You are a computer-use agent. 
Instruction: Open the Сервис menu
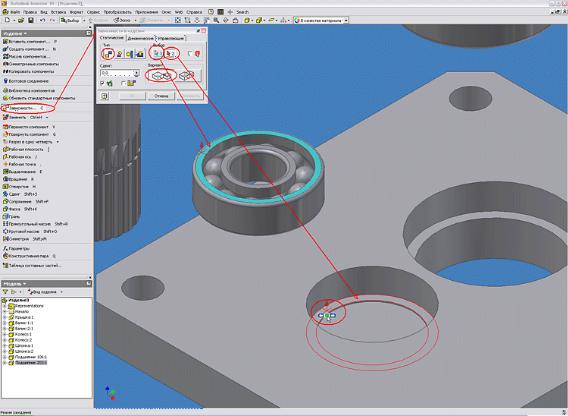93,12
